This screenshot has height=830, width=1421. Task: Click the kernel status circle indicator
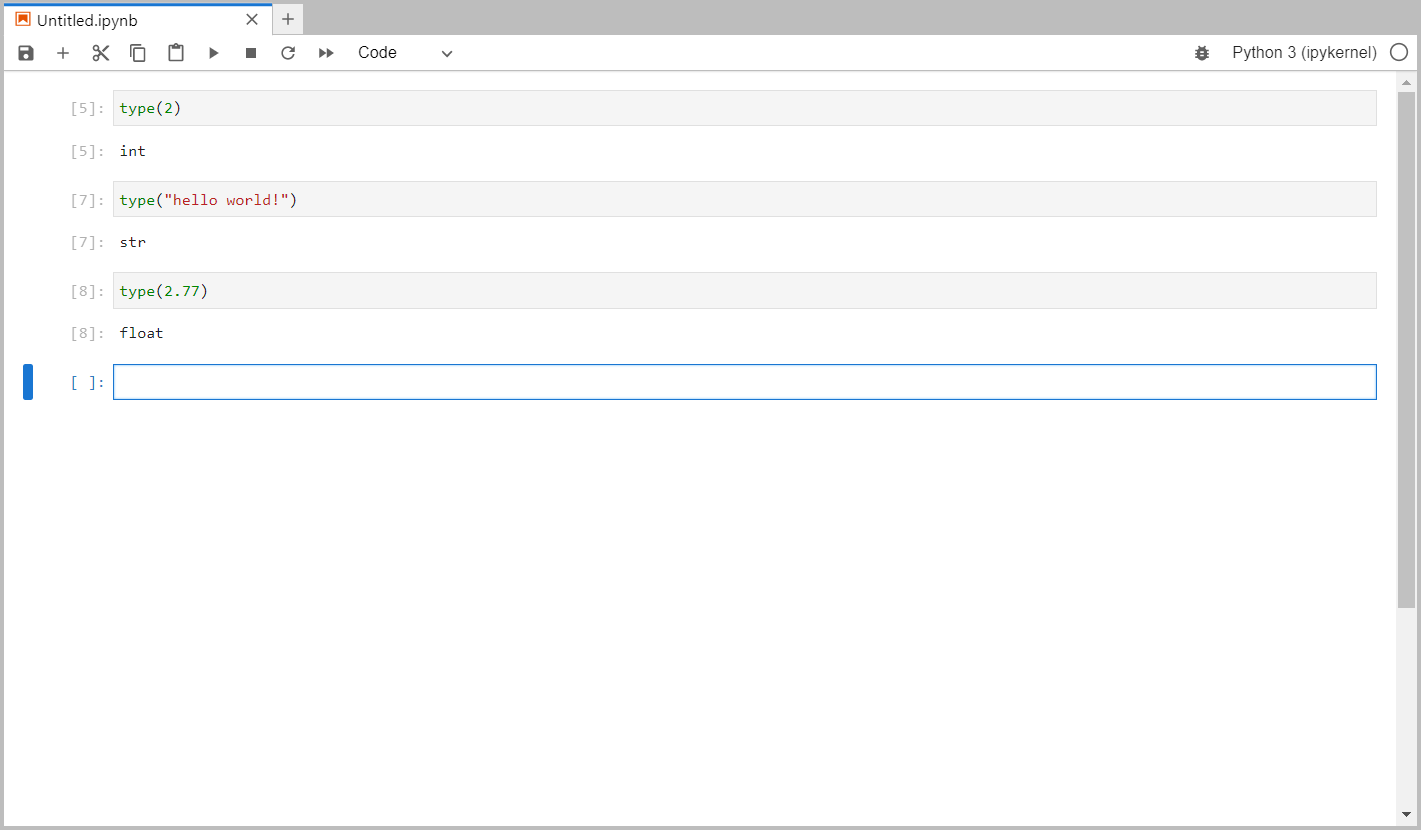1399,53
